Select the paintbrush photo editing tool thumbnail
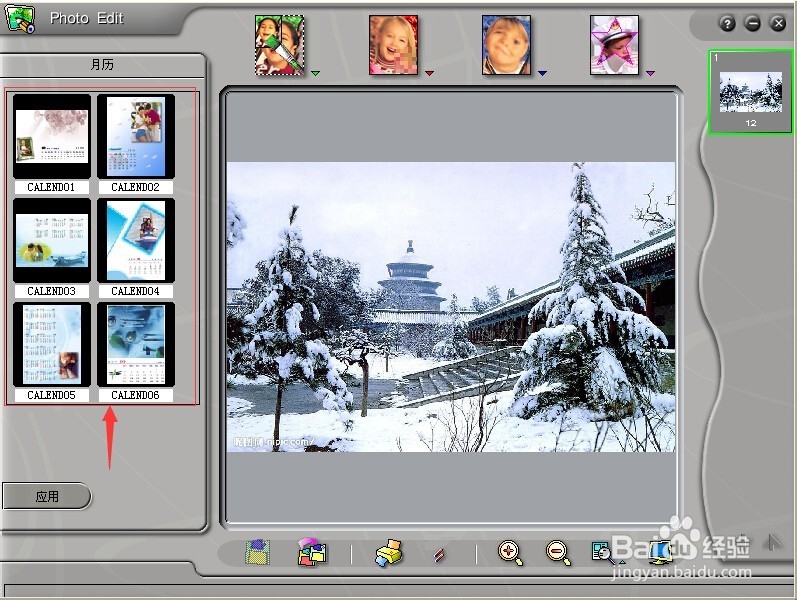The height and width of the screenshot is (600, 797). point(280,45)
